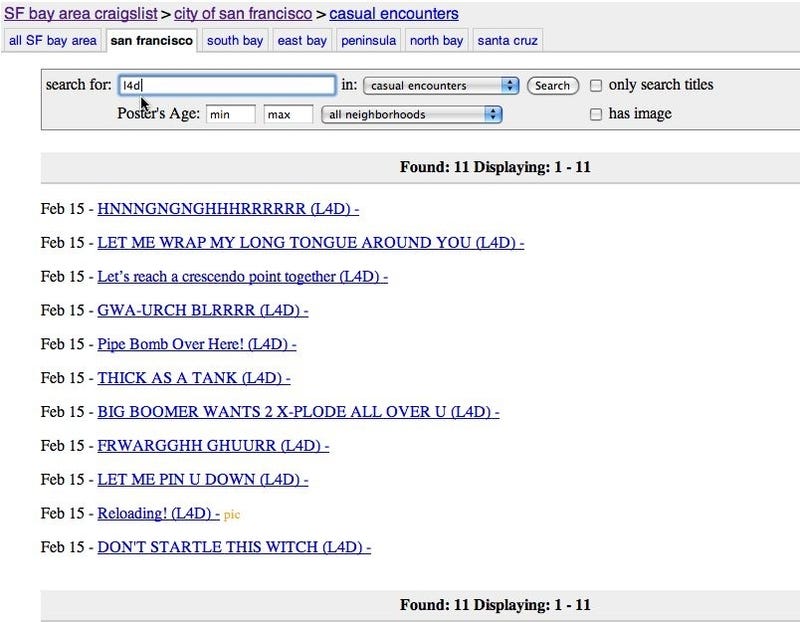Click the min poster's age field
This screenshot has width=800, height=622.
click(231, 114)
